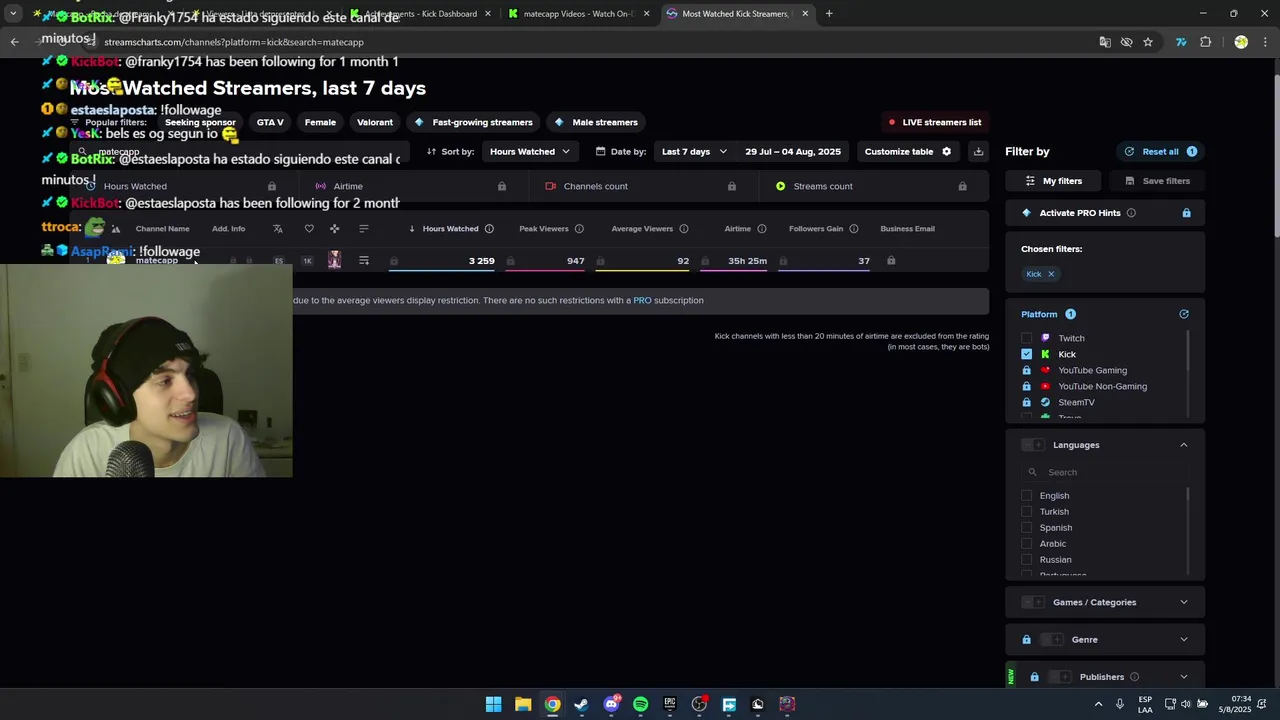The image size is (1280, 720).
Task: Open the Followers Gain info icon
Action: tap(854, 229)
